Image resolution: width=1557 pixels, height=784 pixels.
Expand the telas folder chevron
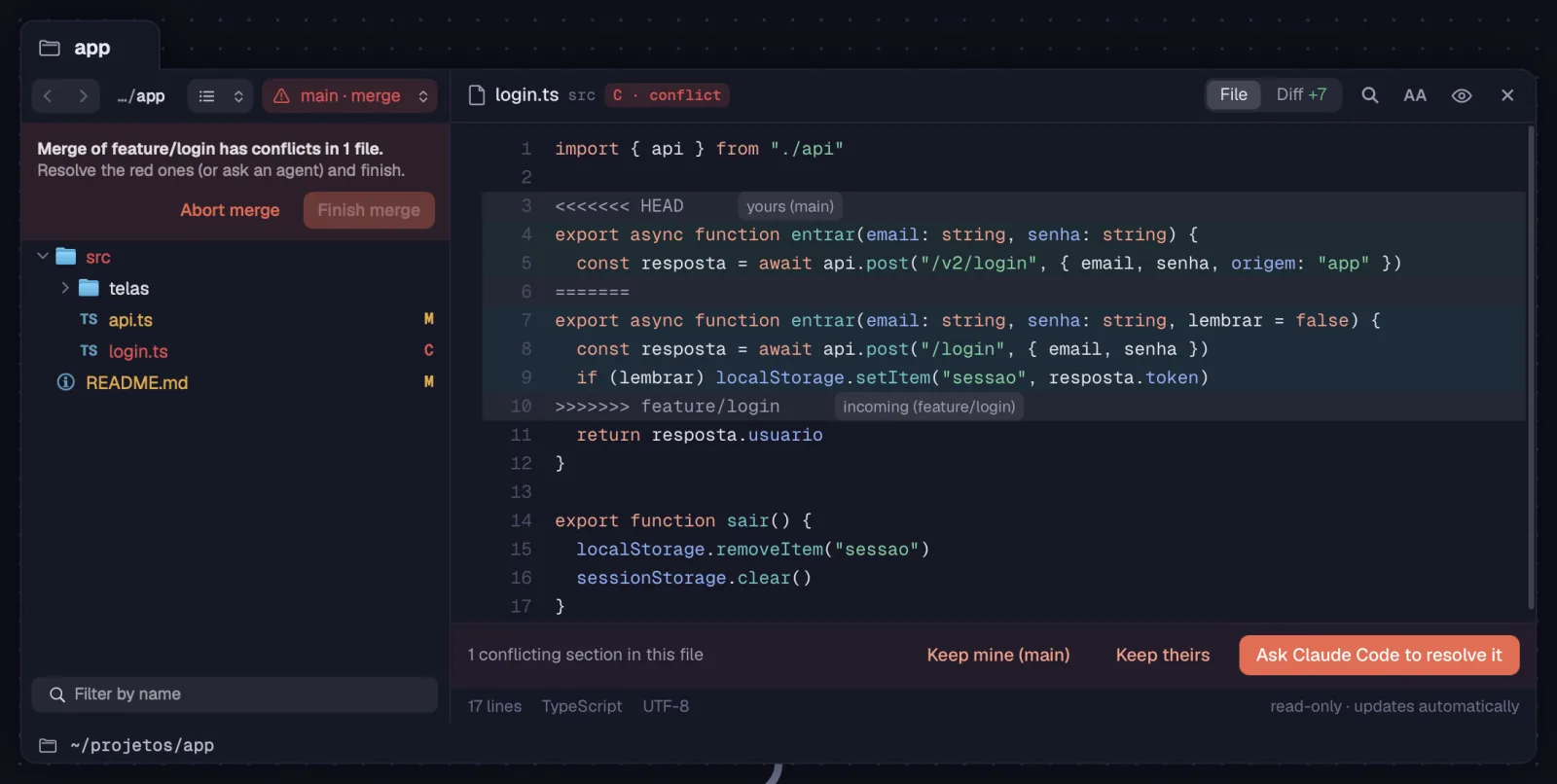coord(65,288)
